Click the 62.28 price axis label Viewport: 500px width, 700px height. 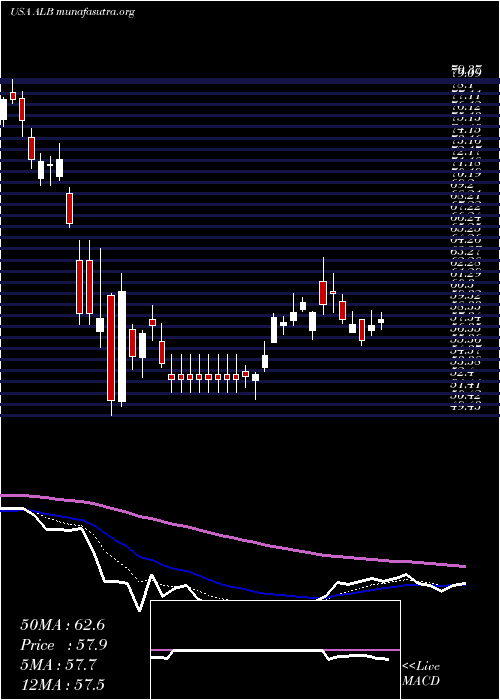pyautogui.click(x=466, y=262)
